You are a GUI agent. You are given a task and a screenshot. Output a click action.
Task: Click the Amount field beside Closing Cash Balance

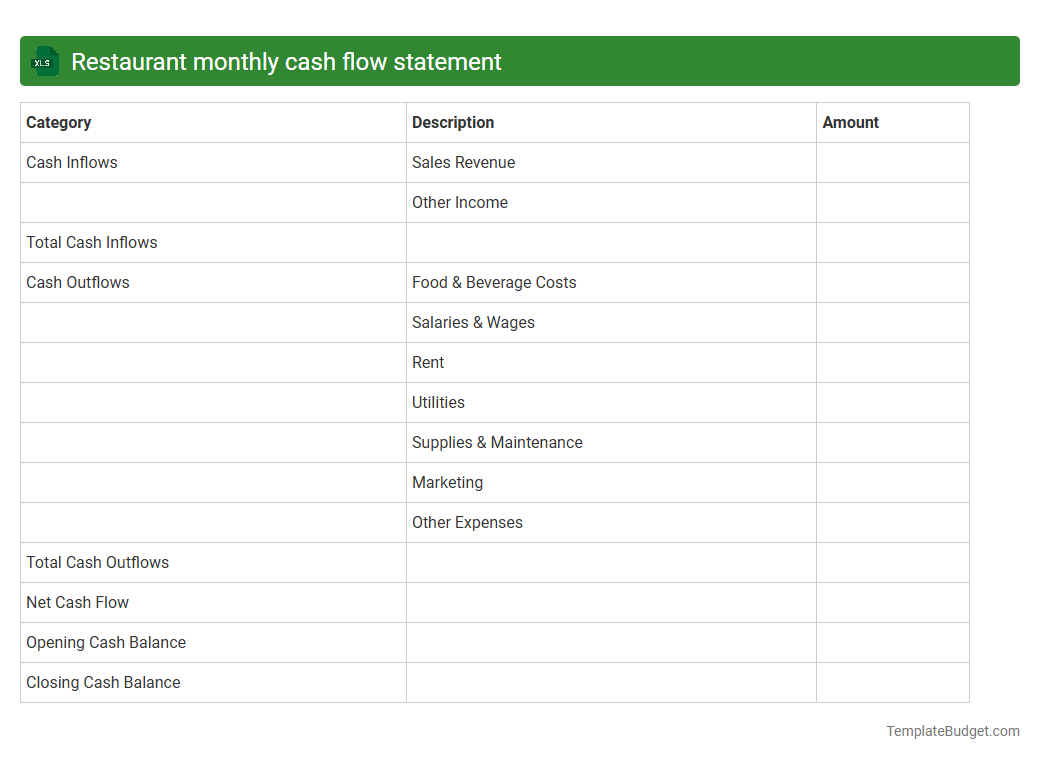tap(892, 682)
